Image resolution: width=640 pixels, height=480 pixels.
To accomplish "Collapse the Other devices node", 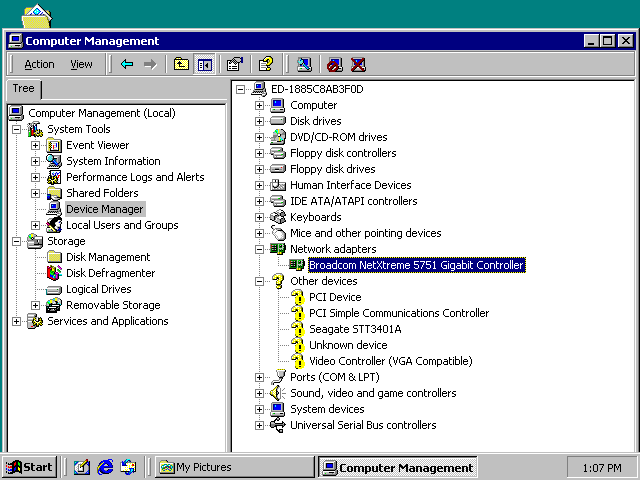I will tap(259, 281).
